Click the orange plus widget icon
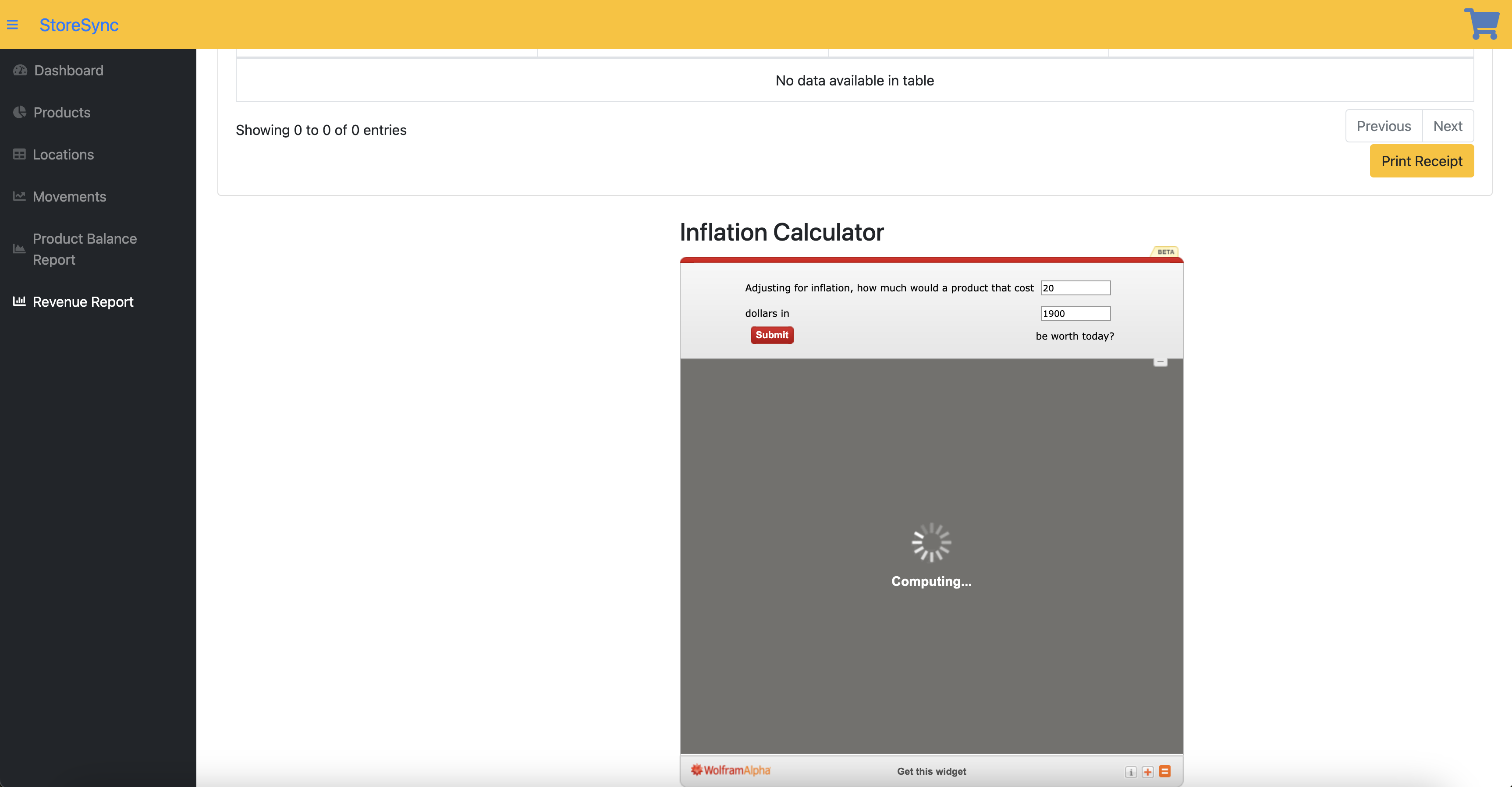This screenshot has height=787, width=1512. tap(1147, 772)
